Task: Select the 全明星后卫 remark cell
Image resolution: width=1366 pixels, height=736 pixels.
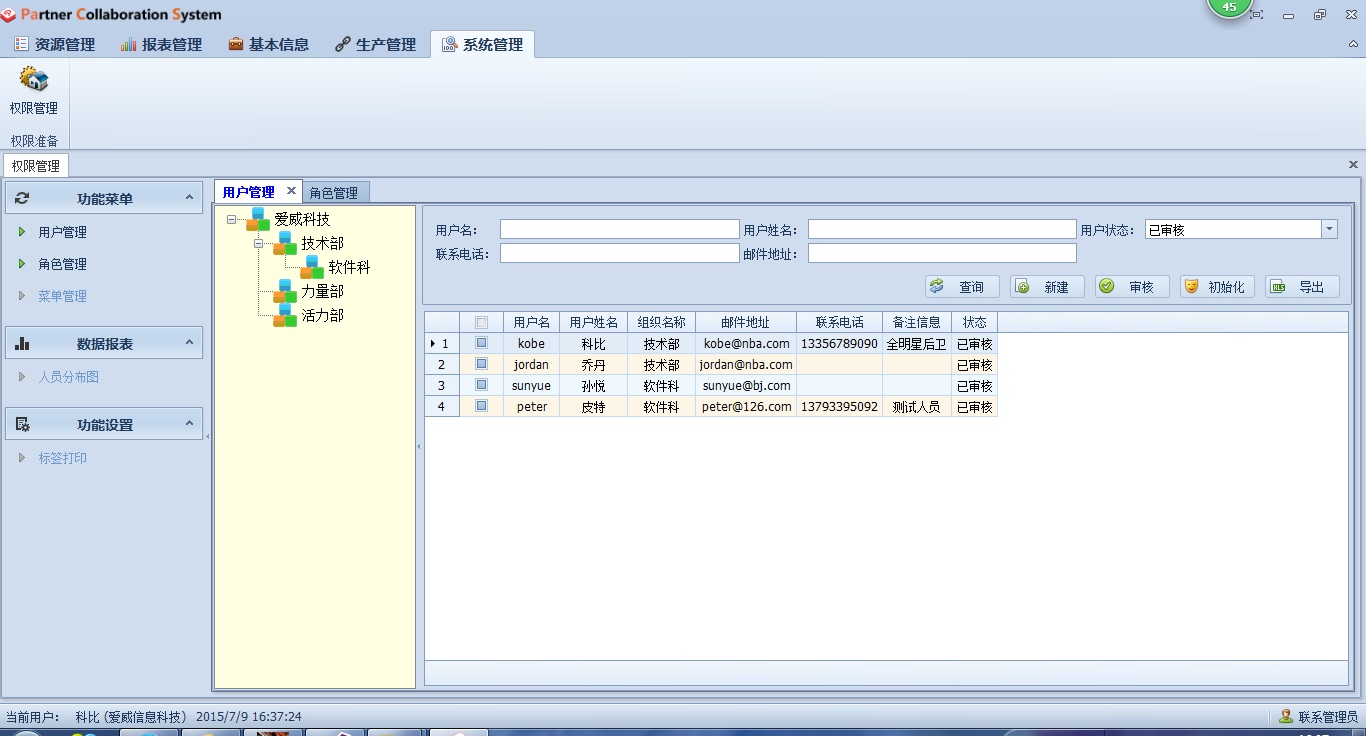Action: pyautogui.click(x=917, y=343)
